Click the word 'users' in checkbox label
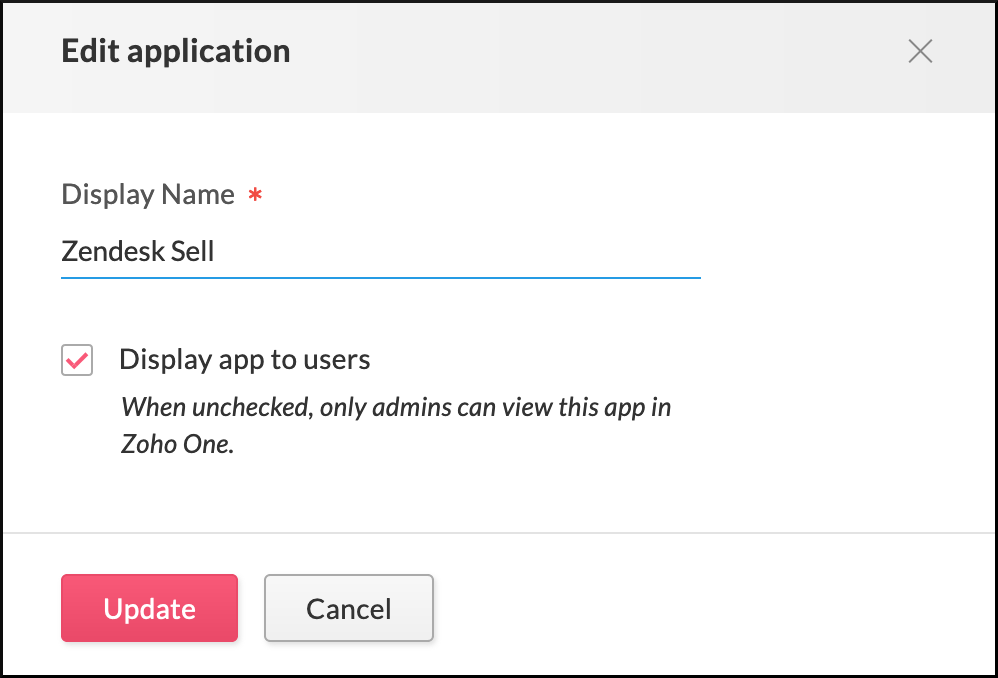The image size is (998, 678). [338, 360]
